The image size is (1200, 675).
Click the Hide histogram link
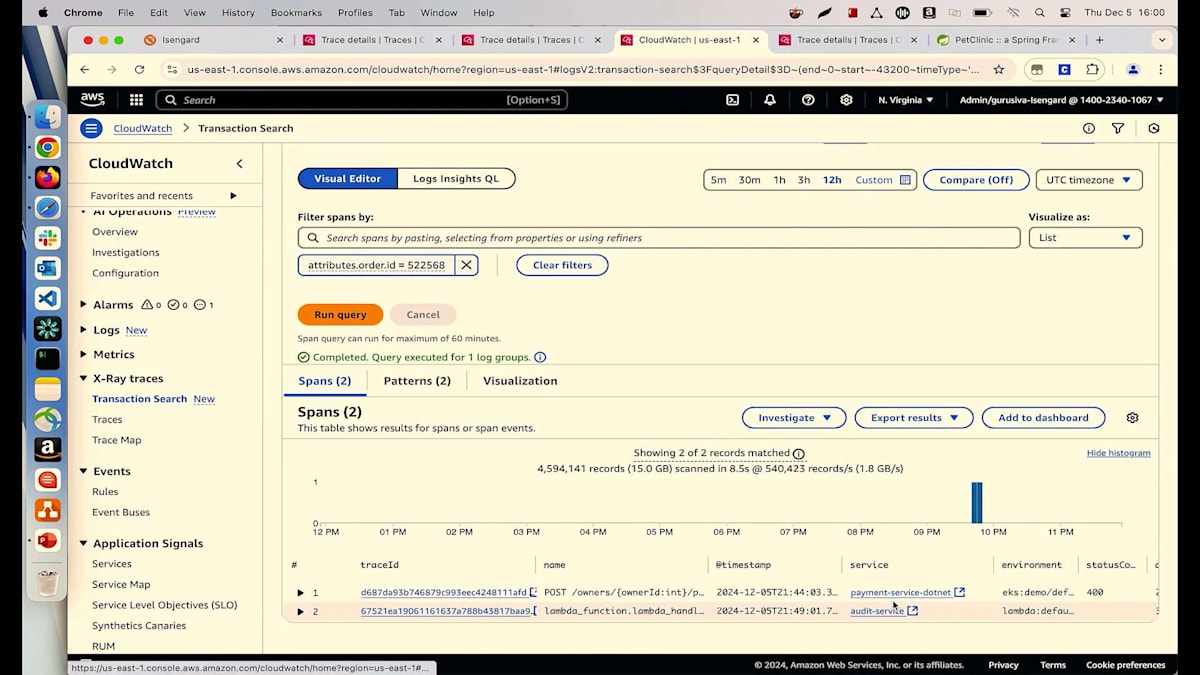pyautogui.click(x=1118, y=453)
